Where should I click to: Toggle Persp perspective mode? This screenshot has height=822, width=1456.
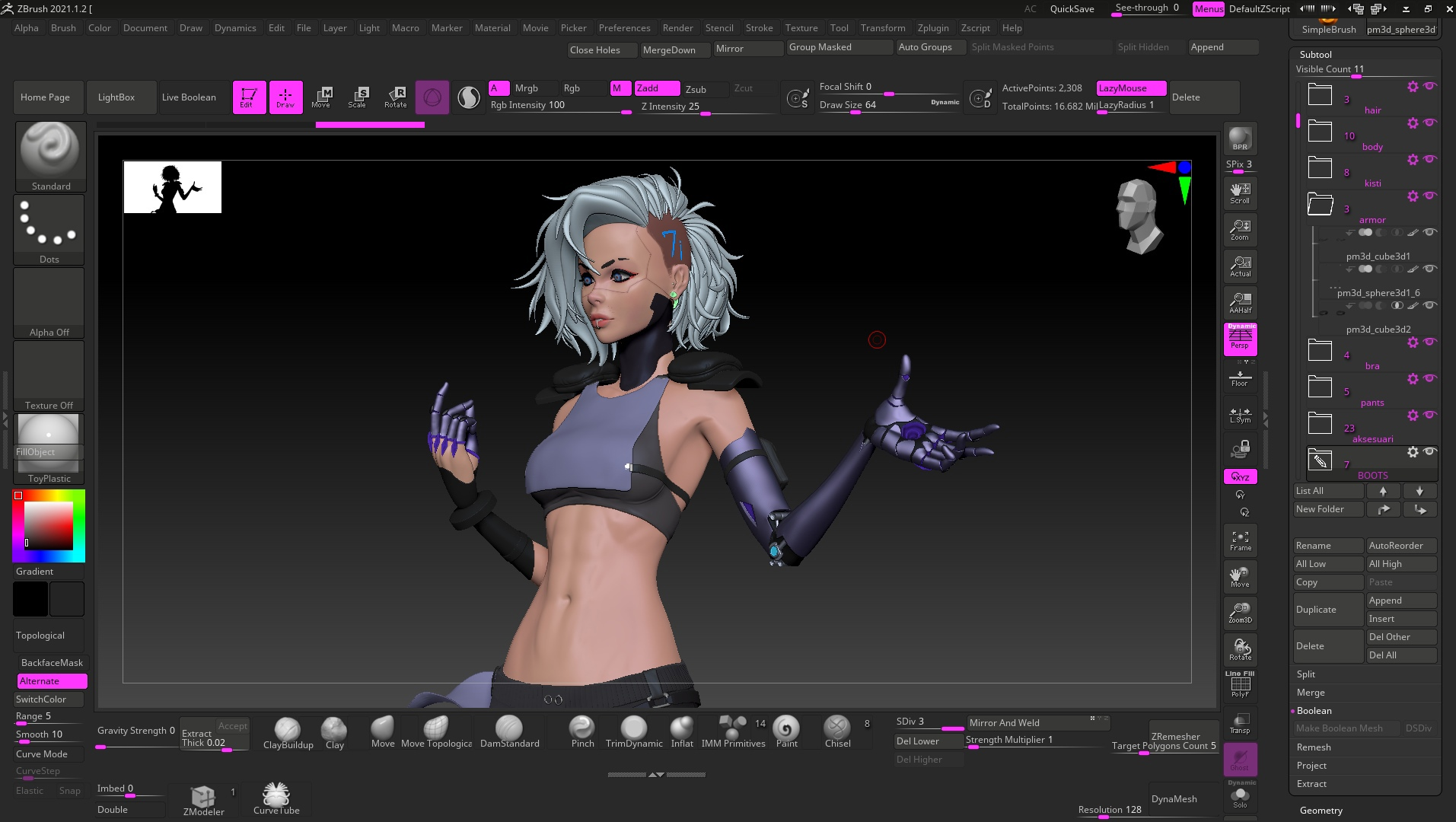pos(1240,339)
